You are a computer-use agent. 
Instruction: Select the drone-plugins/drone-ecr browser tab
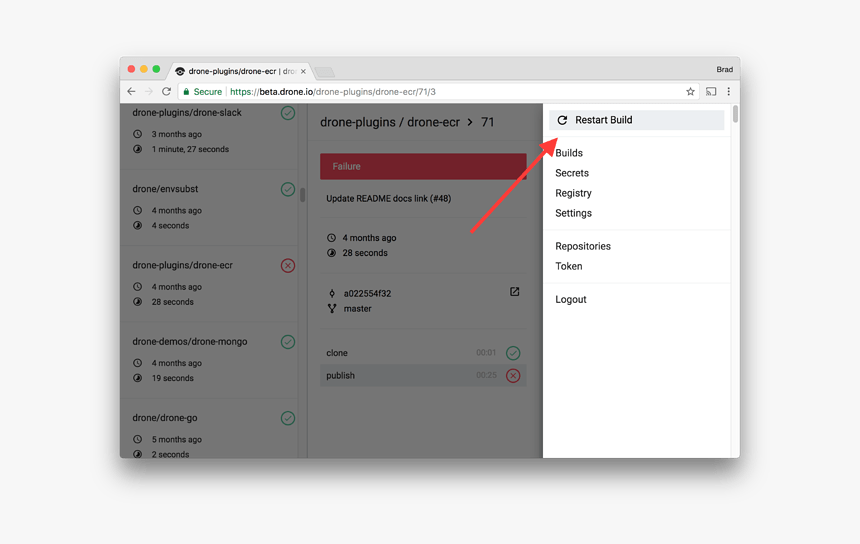point(240,71)
